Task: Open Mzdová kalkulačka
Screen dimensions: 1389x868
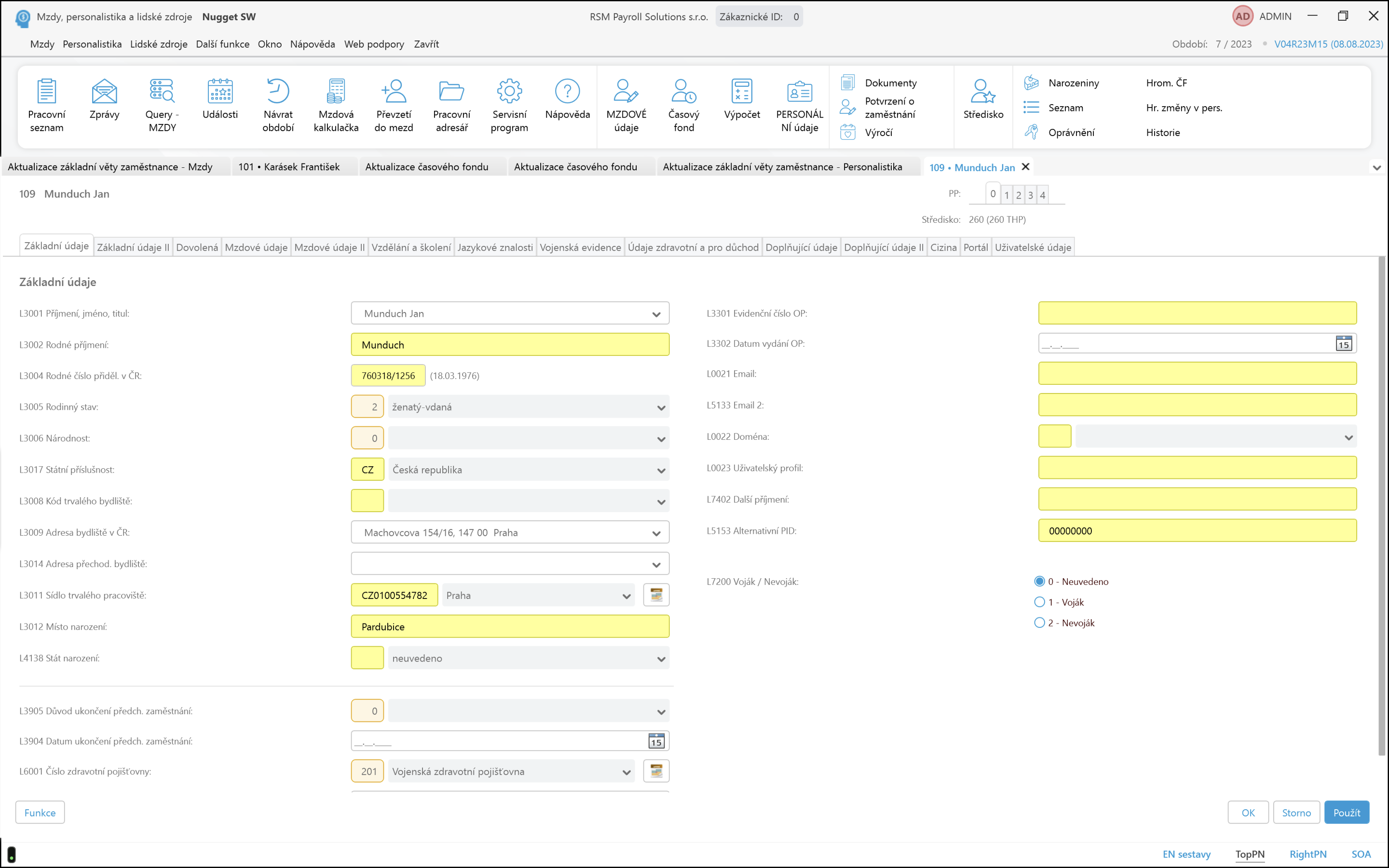Action: (x=336, y=106)
